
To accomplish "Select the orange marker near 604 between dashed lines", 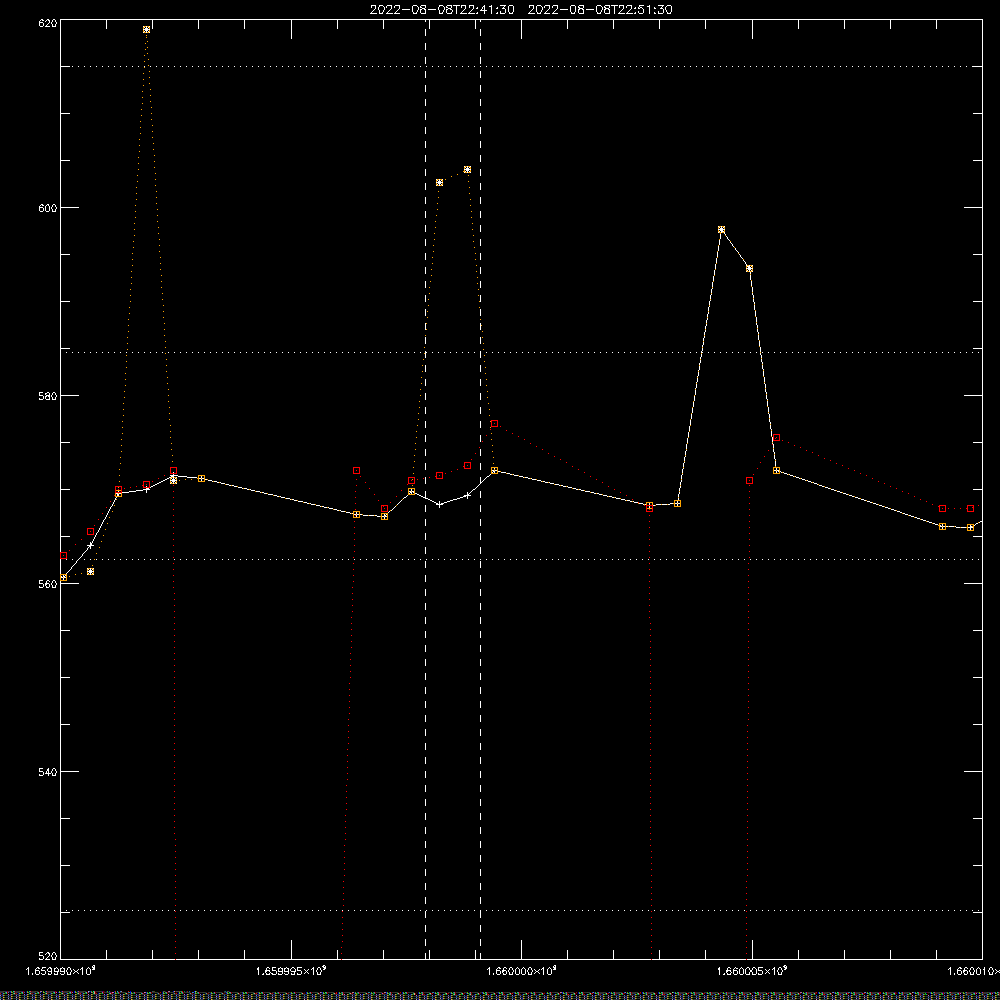I will coord(467,170).
